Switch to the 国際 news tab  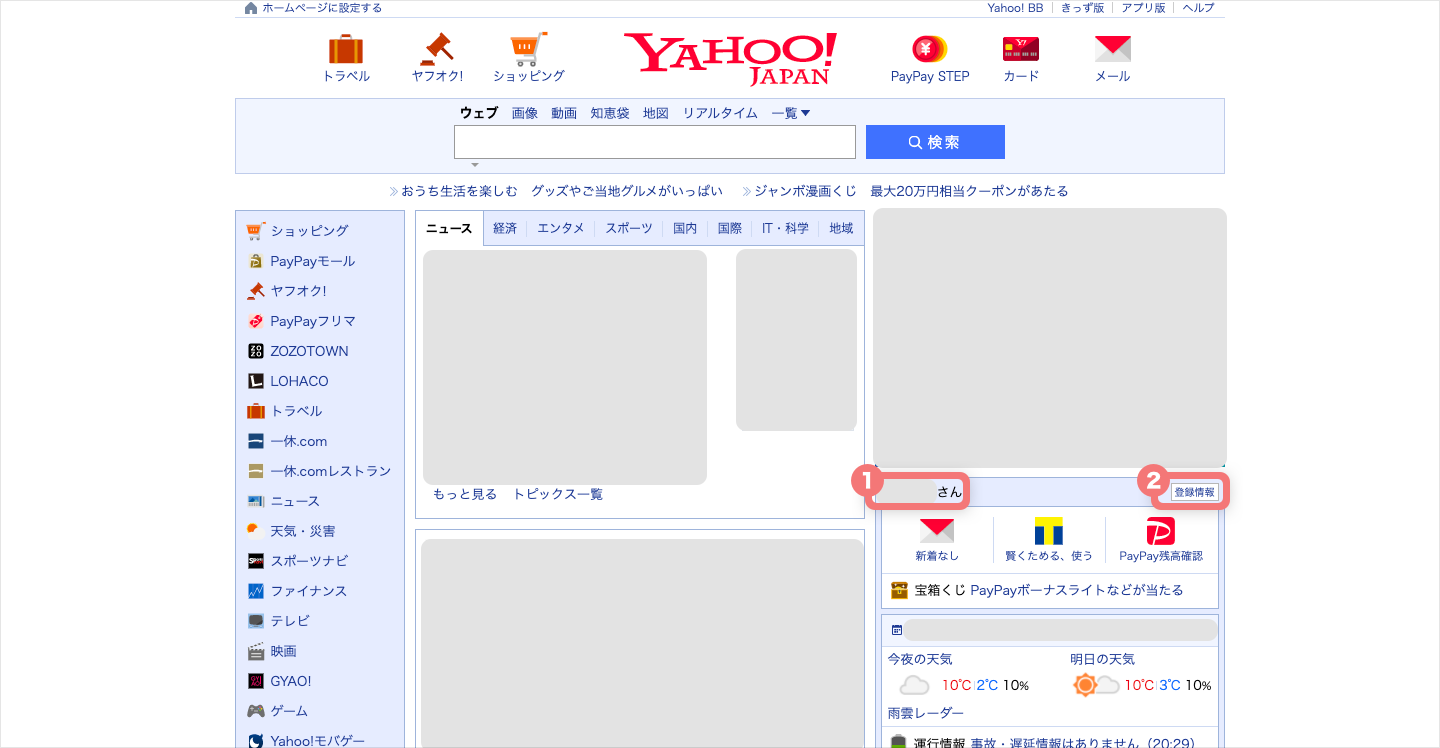click(730, 228)
